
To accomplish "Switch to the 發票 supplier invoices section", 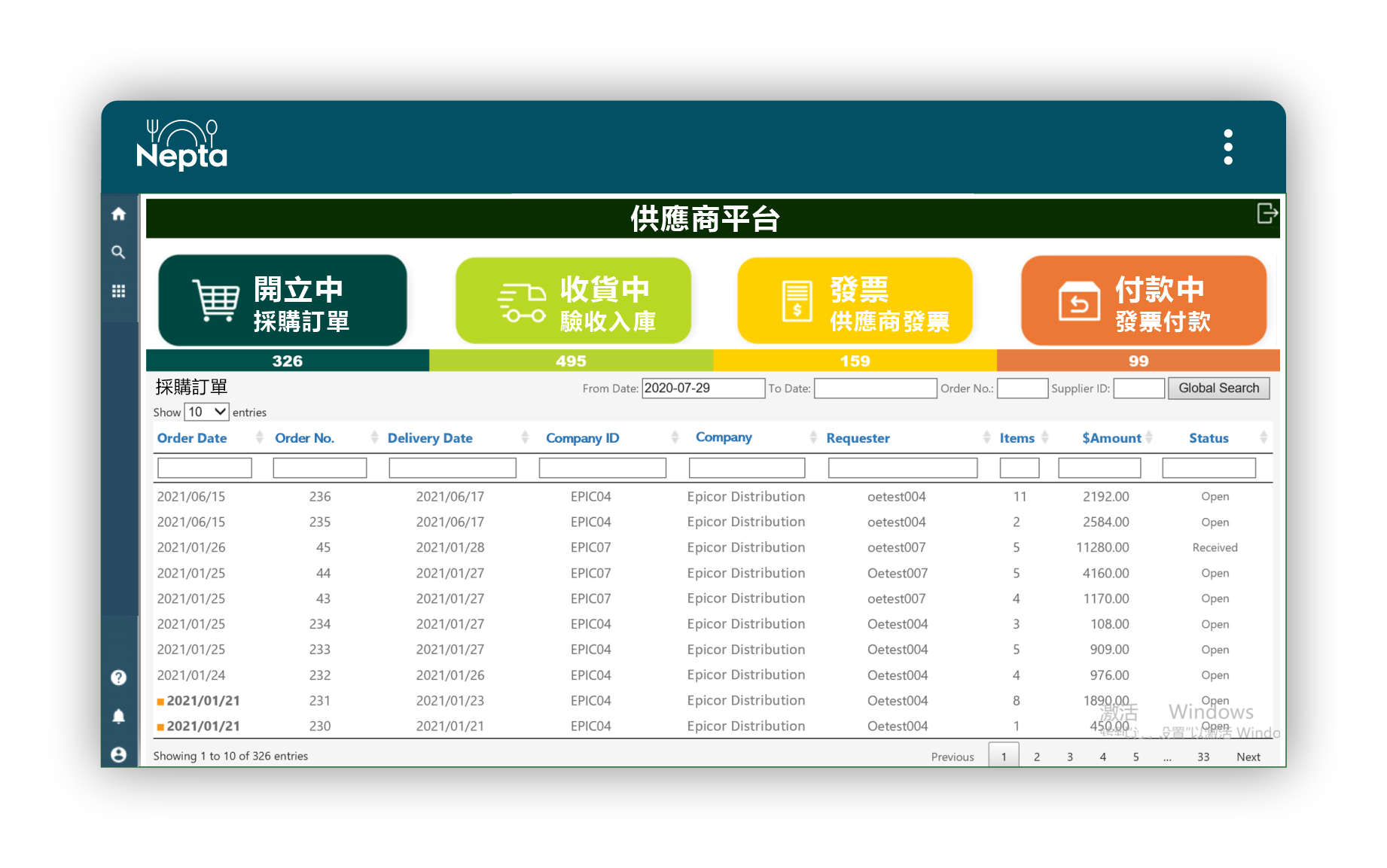I will click(855, 300).
